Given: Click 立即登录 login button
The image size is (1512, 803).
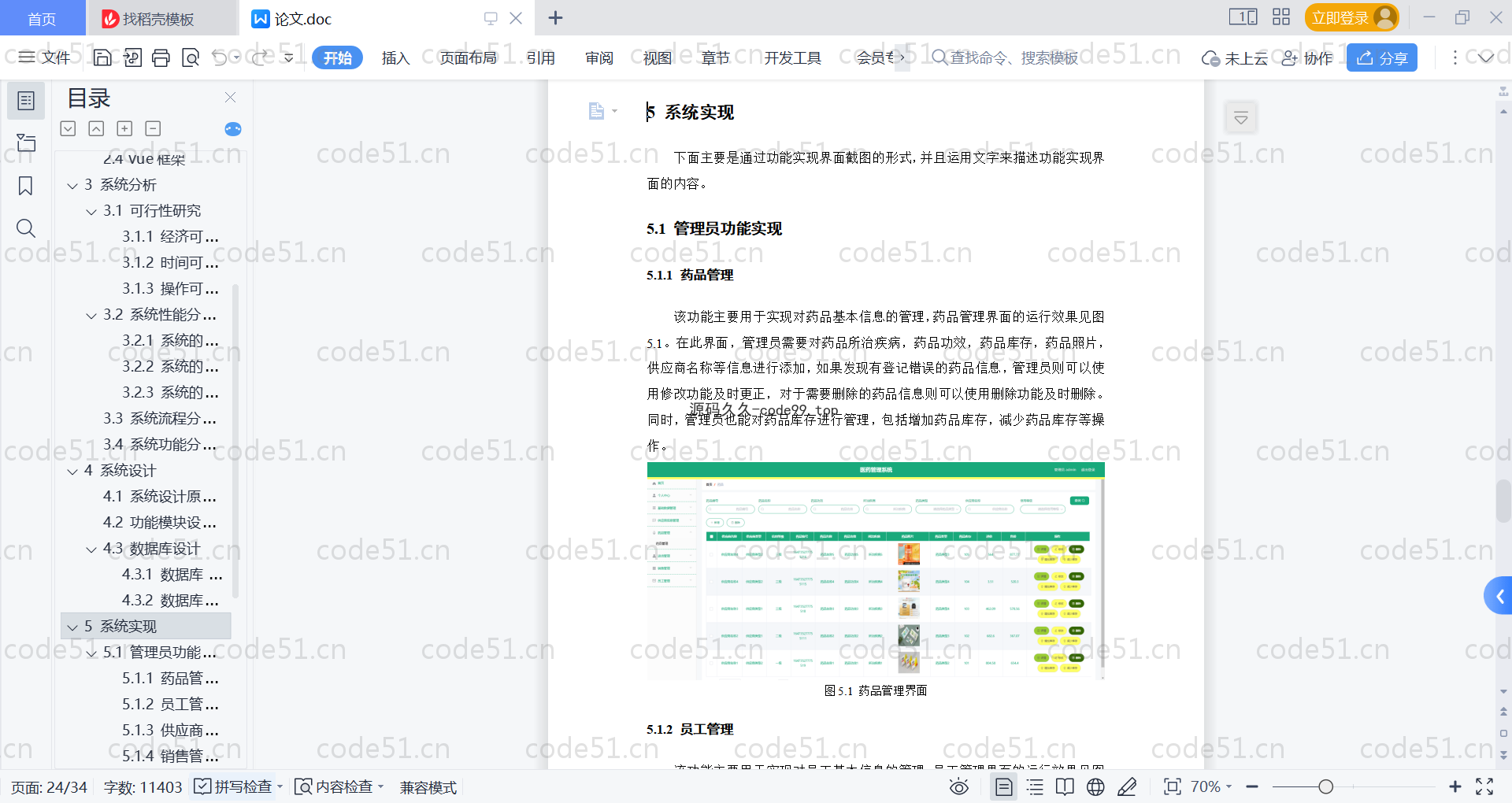Looking at the screenshot, I should coord(1351,17).
